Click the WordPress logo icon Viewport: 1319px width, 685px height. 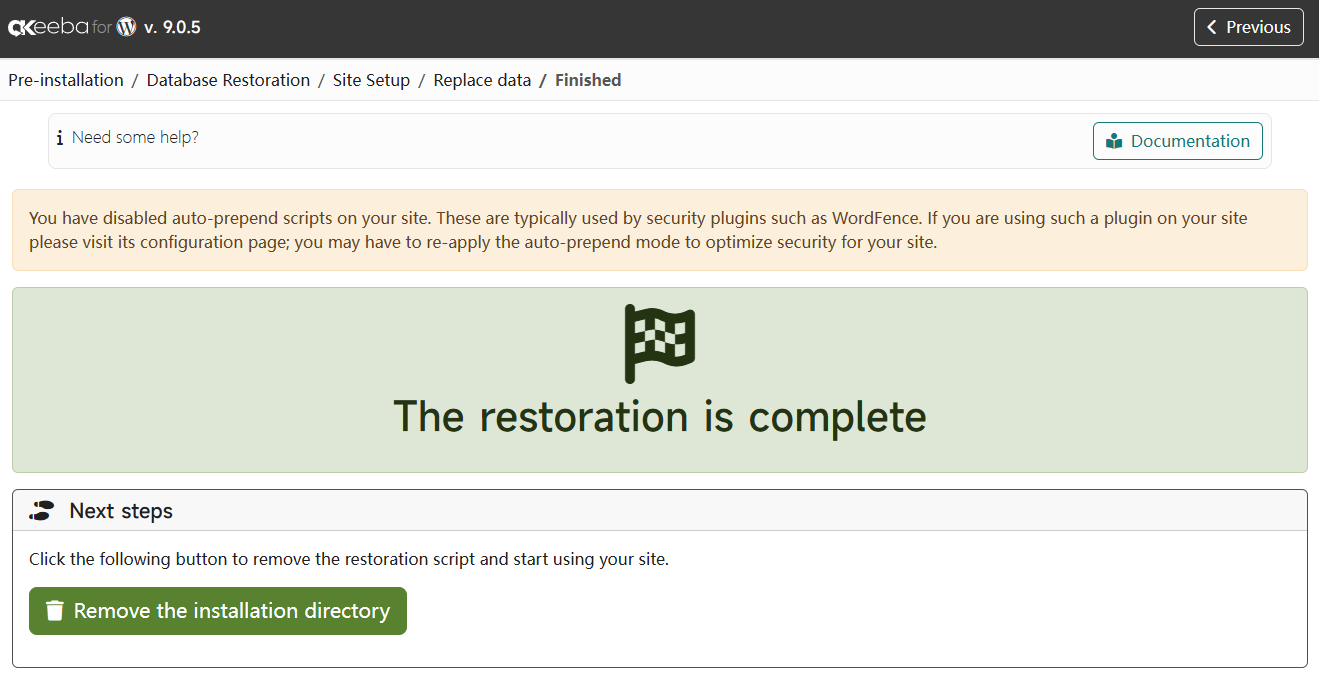(126, 28)
